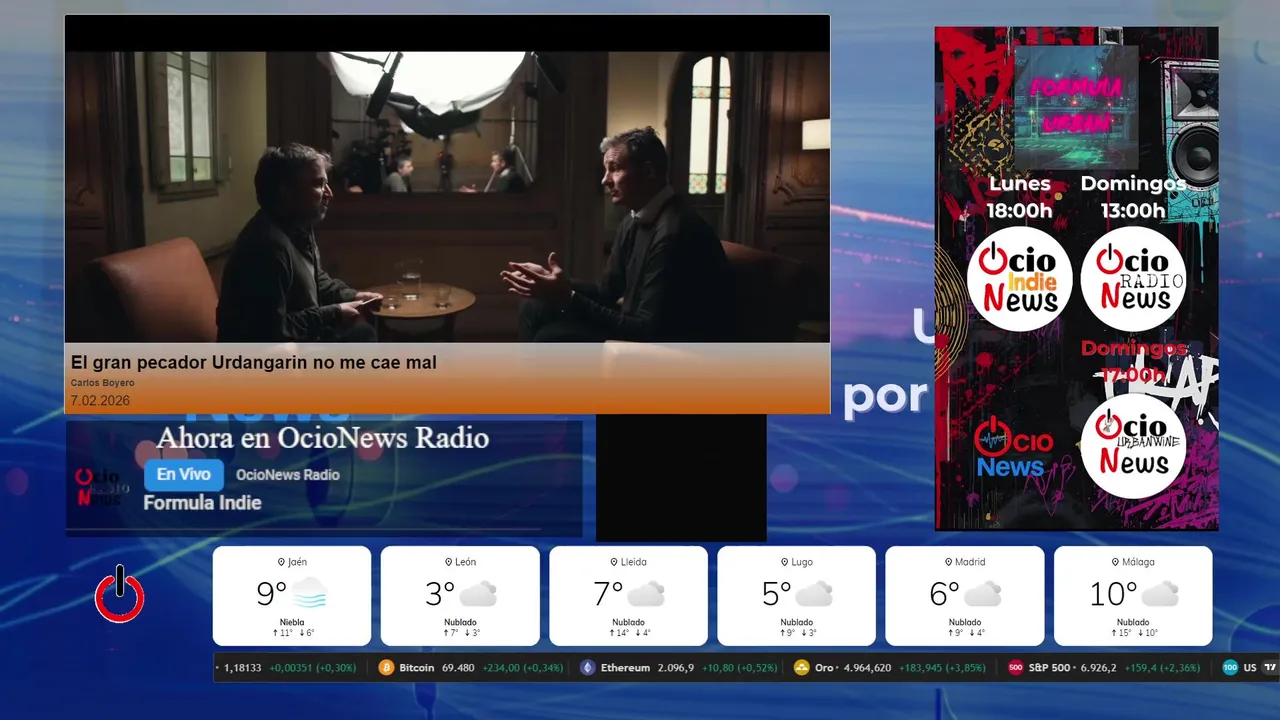Click the location pin next to Lugo

783,562
